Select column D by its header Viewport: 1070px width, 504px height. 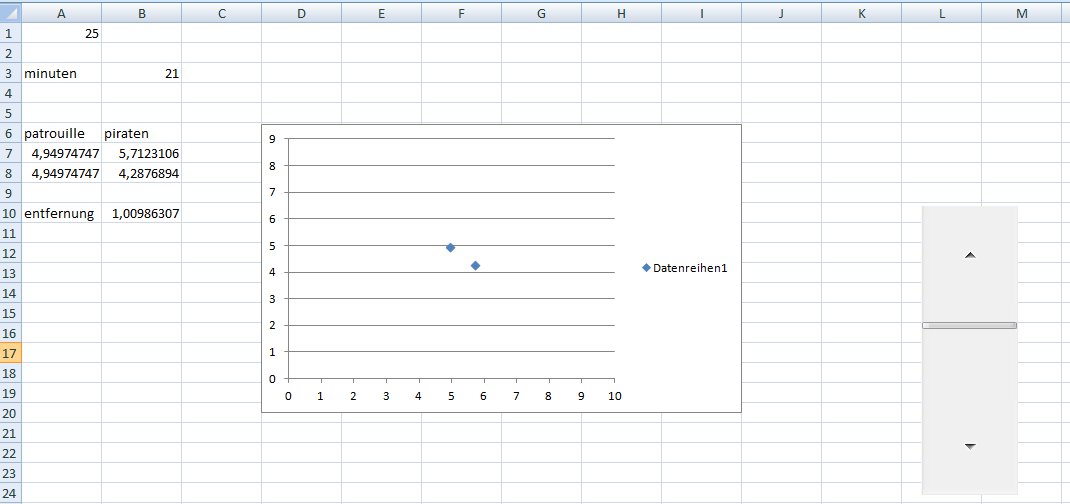coord(301,13)
